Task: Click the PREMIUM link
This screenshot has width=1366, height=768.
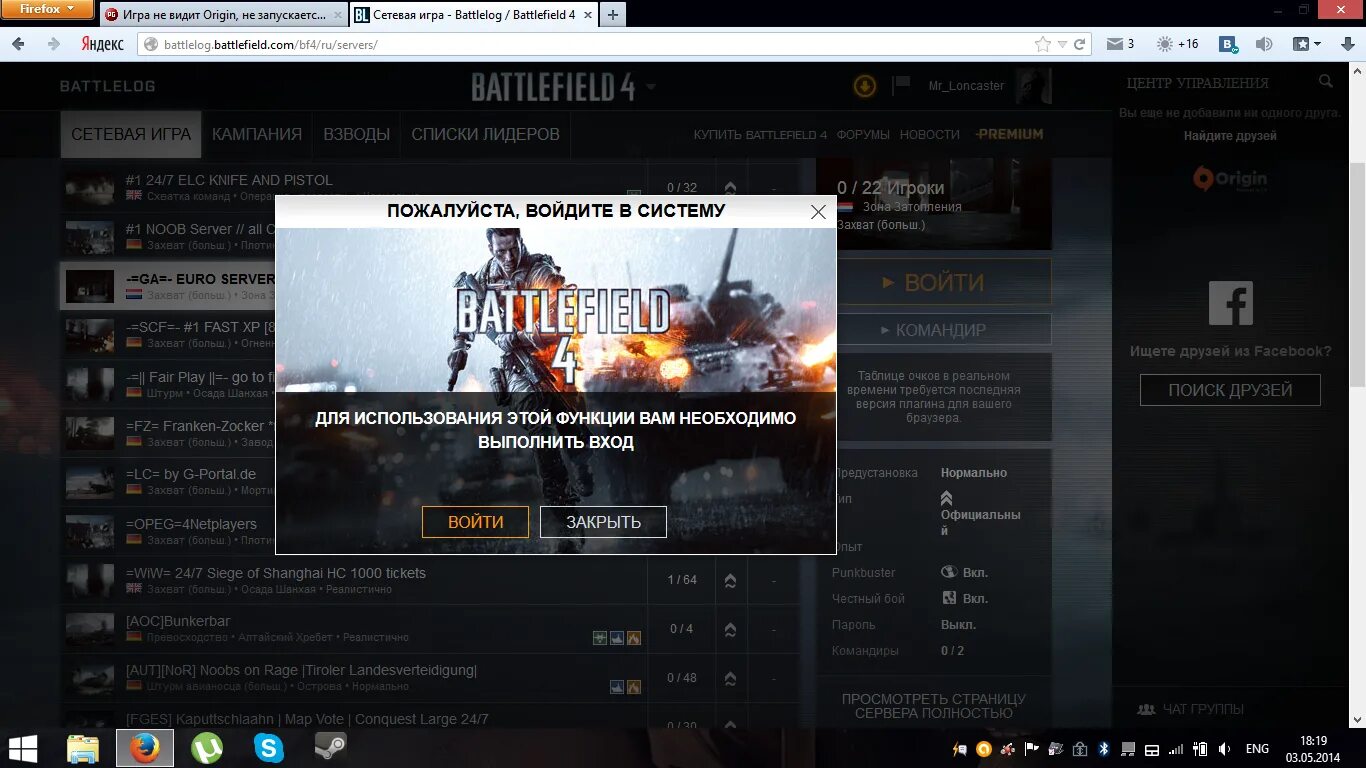Action: [x=1010, y=134]
